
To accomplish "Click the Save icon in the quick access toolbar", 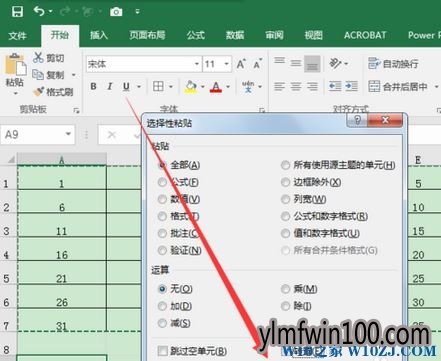I will point(17,12).
